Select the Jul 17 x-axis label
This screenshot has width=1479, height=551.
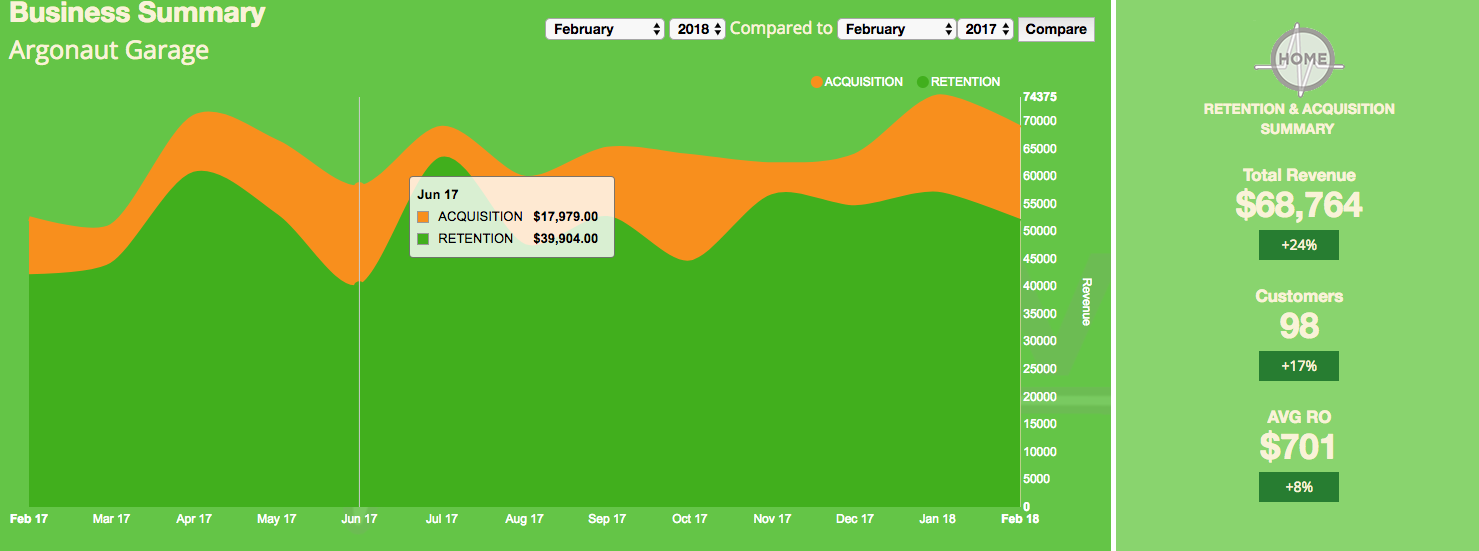pos(442,519)
